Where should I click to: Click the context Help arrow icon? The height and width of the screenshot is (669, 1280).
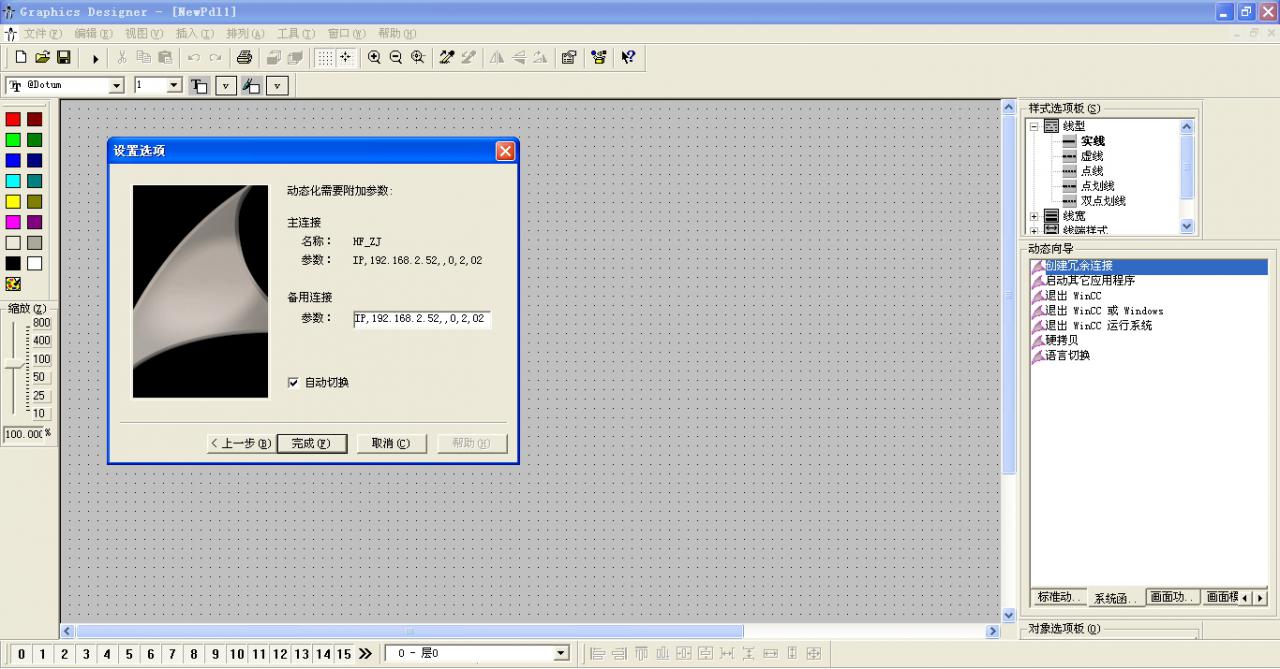pos(628,58)
